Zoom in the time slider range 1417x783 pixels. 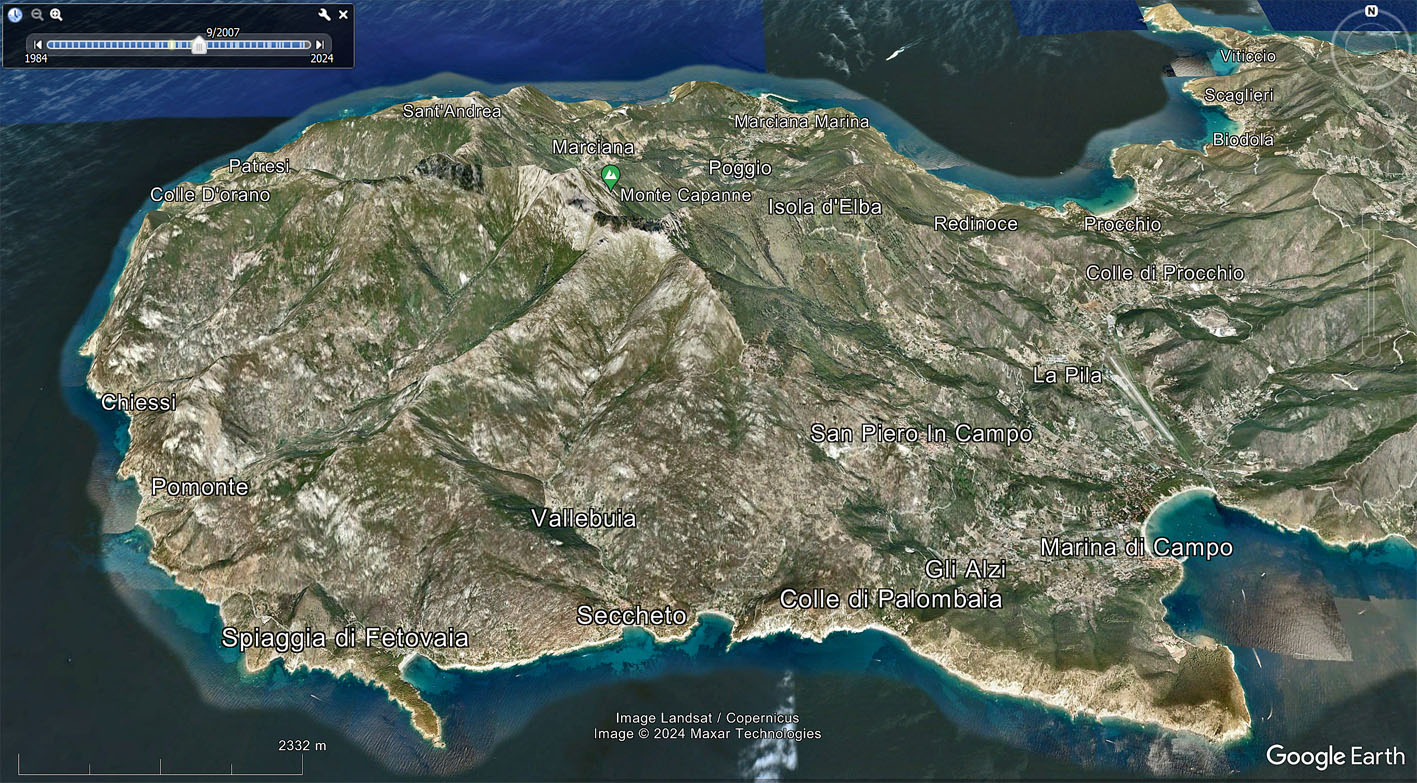pos(56,15)
